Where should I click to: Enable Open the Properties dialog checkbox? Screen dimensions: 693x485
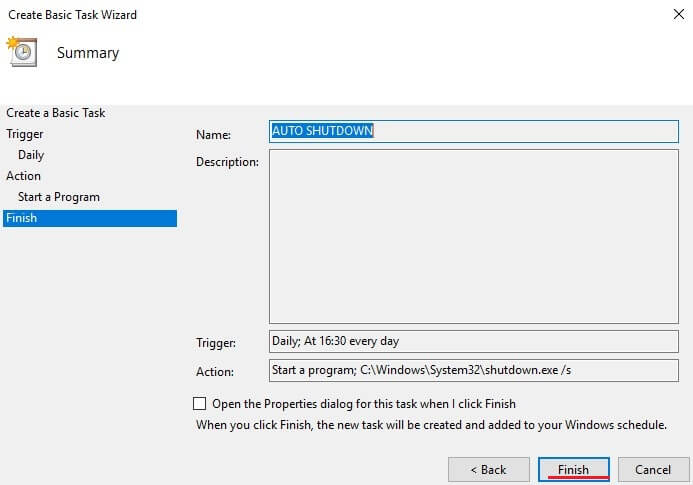pyautogui.click(x=199, y=403)
